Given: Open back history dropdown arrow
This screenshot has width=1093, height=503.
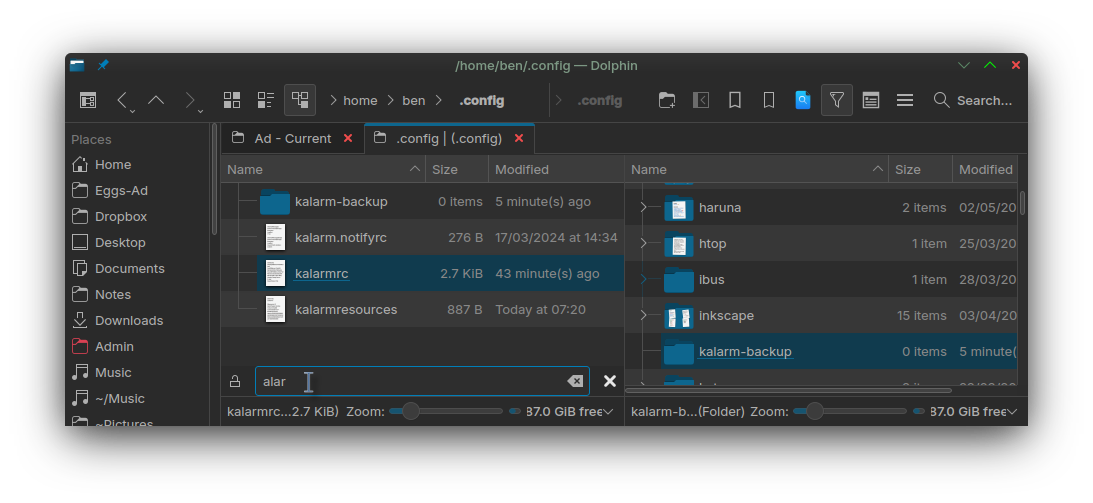Looking at the screenshot, I should [x=132, y=111].
